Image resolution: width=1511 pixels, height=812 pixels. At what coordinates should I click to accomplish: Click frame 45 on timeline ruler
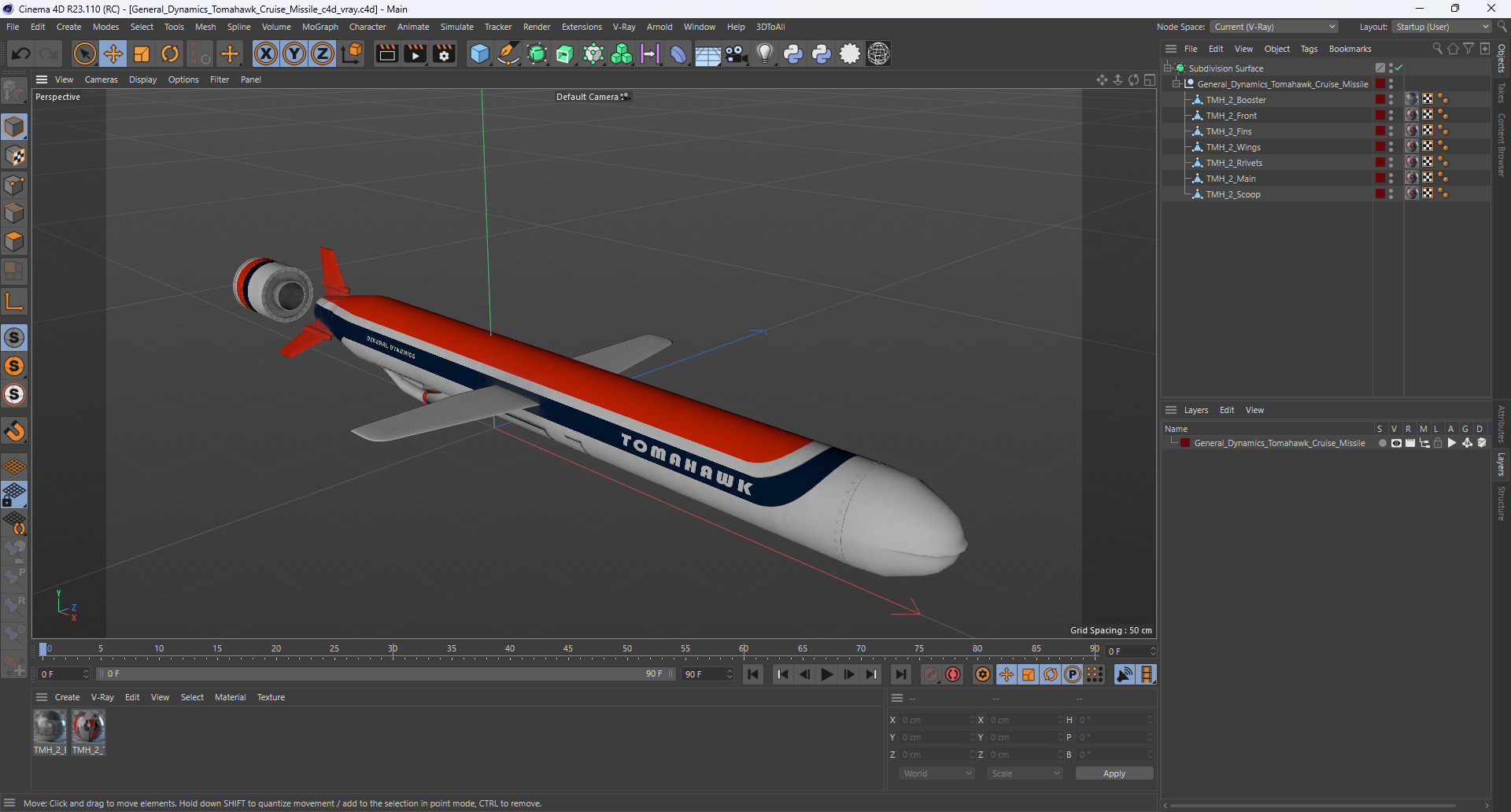(568, 650)
